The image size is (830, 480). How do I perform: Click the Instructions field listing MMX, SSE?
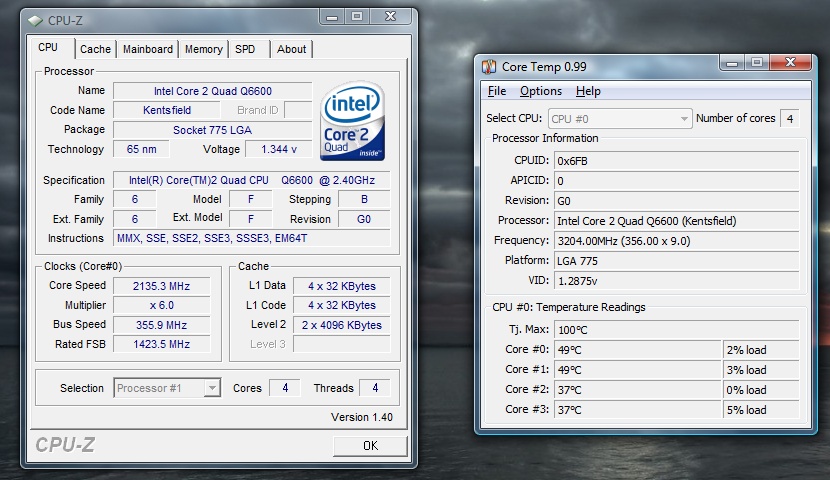click(x=251, y=238)
